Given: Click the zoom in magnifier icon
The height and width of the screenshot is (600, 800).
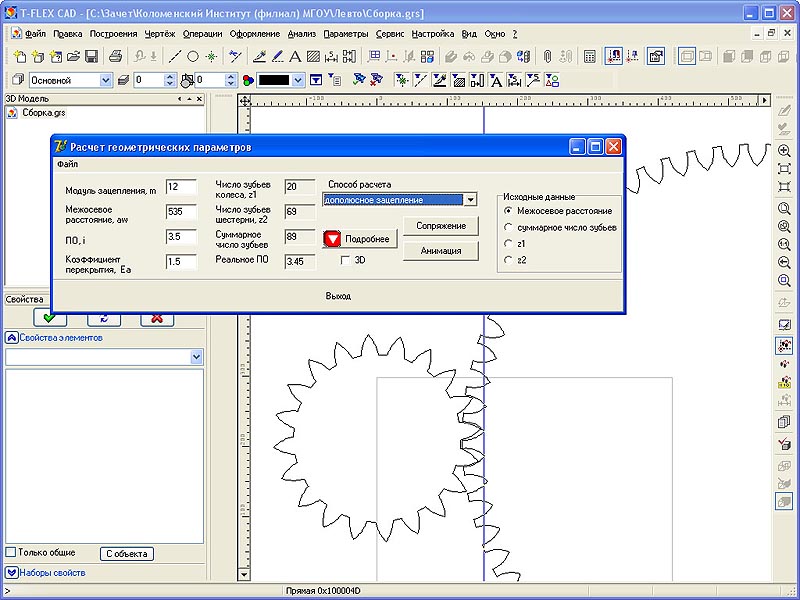Looking at the screenshot, I should pos(784,151).
